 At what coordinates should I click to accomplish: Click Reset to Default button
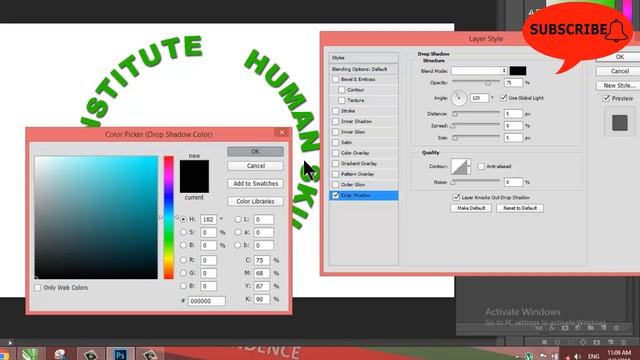[x=520, y=208]
